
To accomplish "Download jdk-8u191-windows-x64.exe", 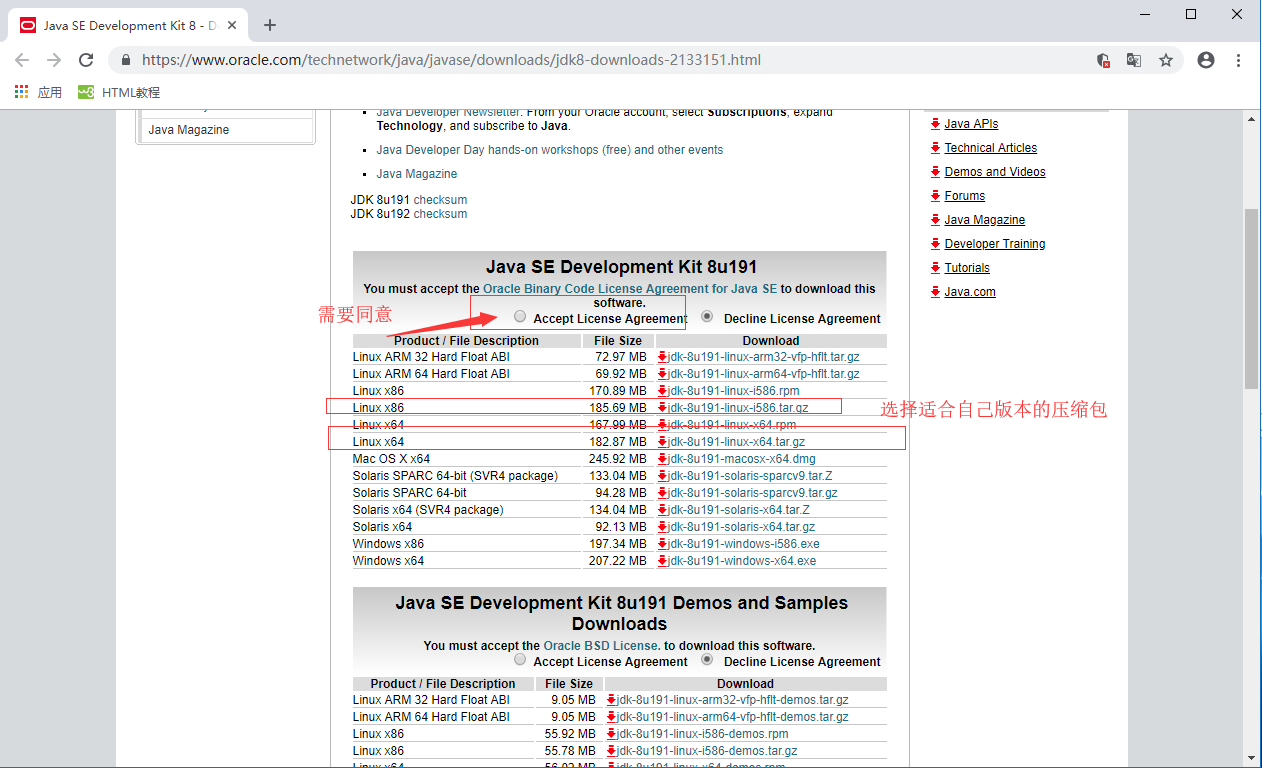I will pyautogui.click(x=742, y=561).
